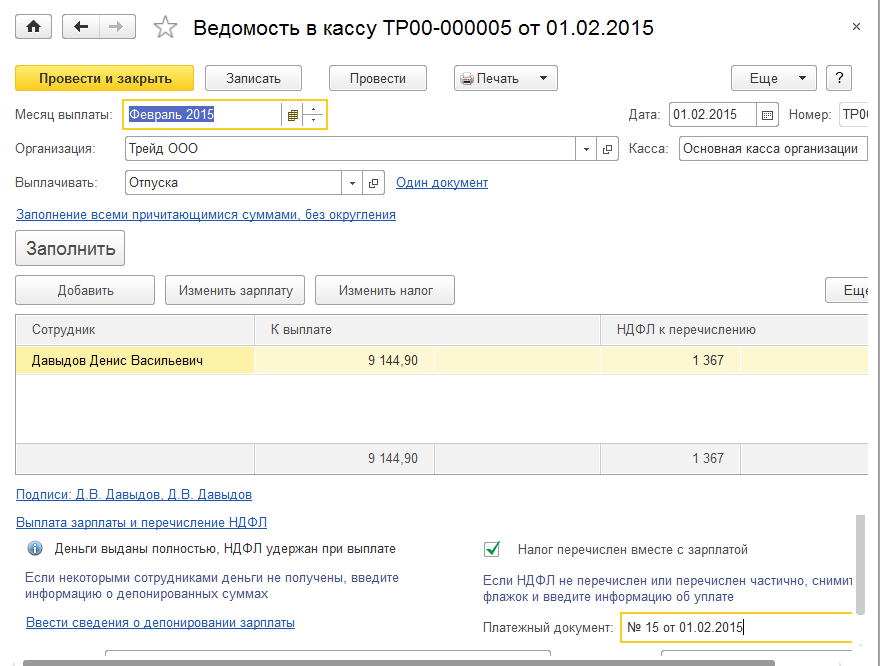The height and width of the screenshot is (666, 880).
Task: Uncheck Налог перечислен вместе с зарплатой
Action: (492, 549)
